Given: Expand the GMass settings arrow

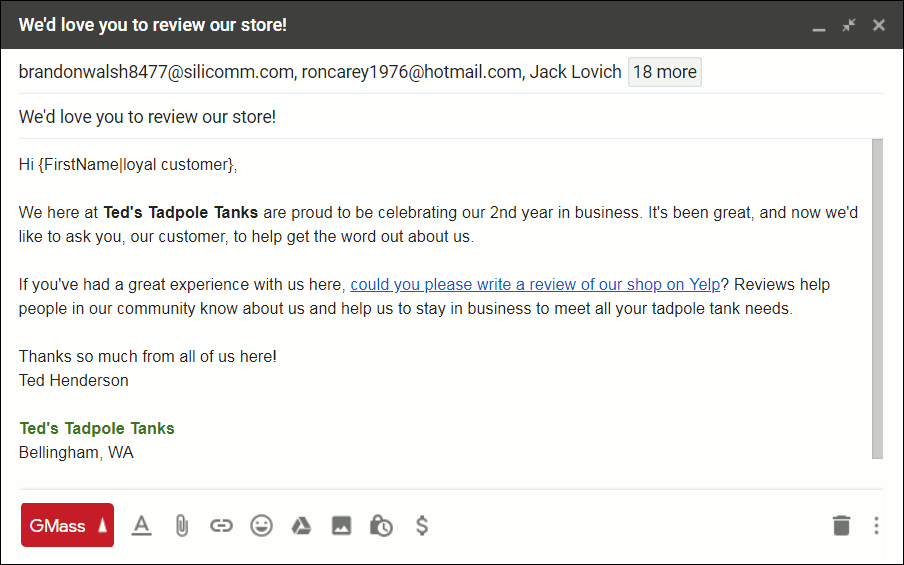Looking at the screenshot, I should coord(102,525).
